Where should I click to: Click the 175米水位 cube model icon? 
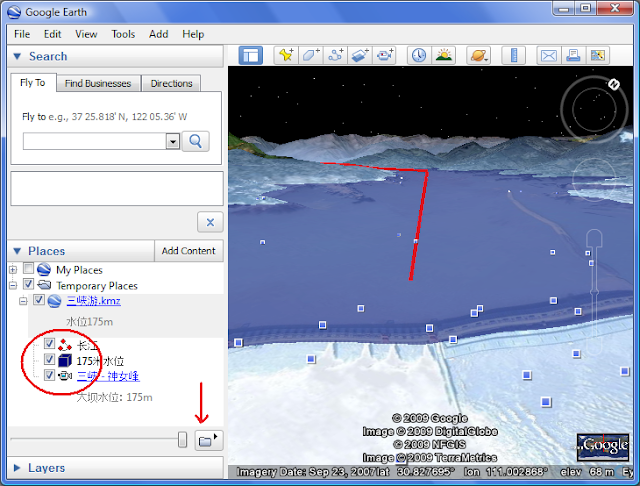pos(65,361)
